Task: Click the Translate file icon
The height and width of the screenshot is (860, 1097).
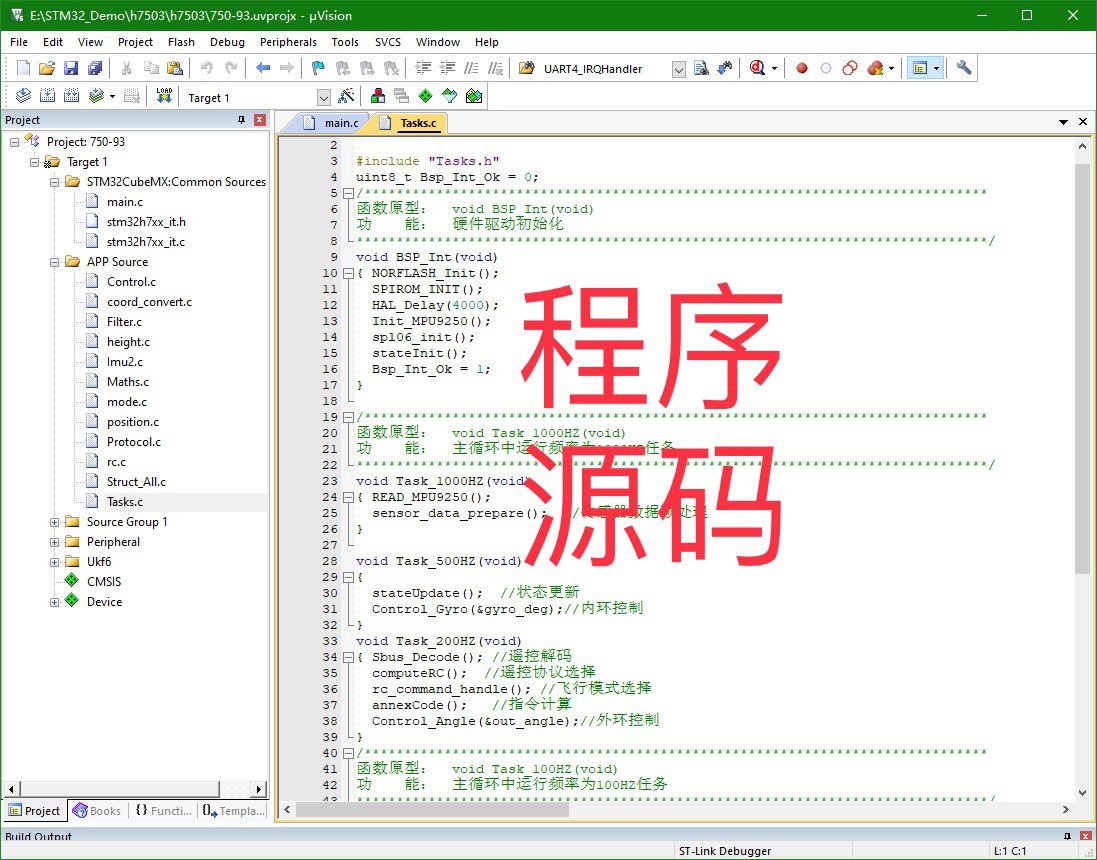Action: 23,96
